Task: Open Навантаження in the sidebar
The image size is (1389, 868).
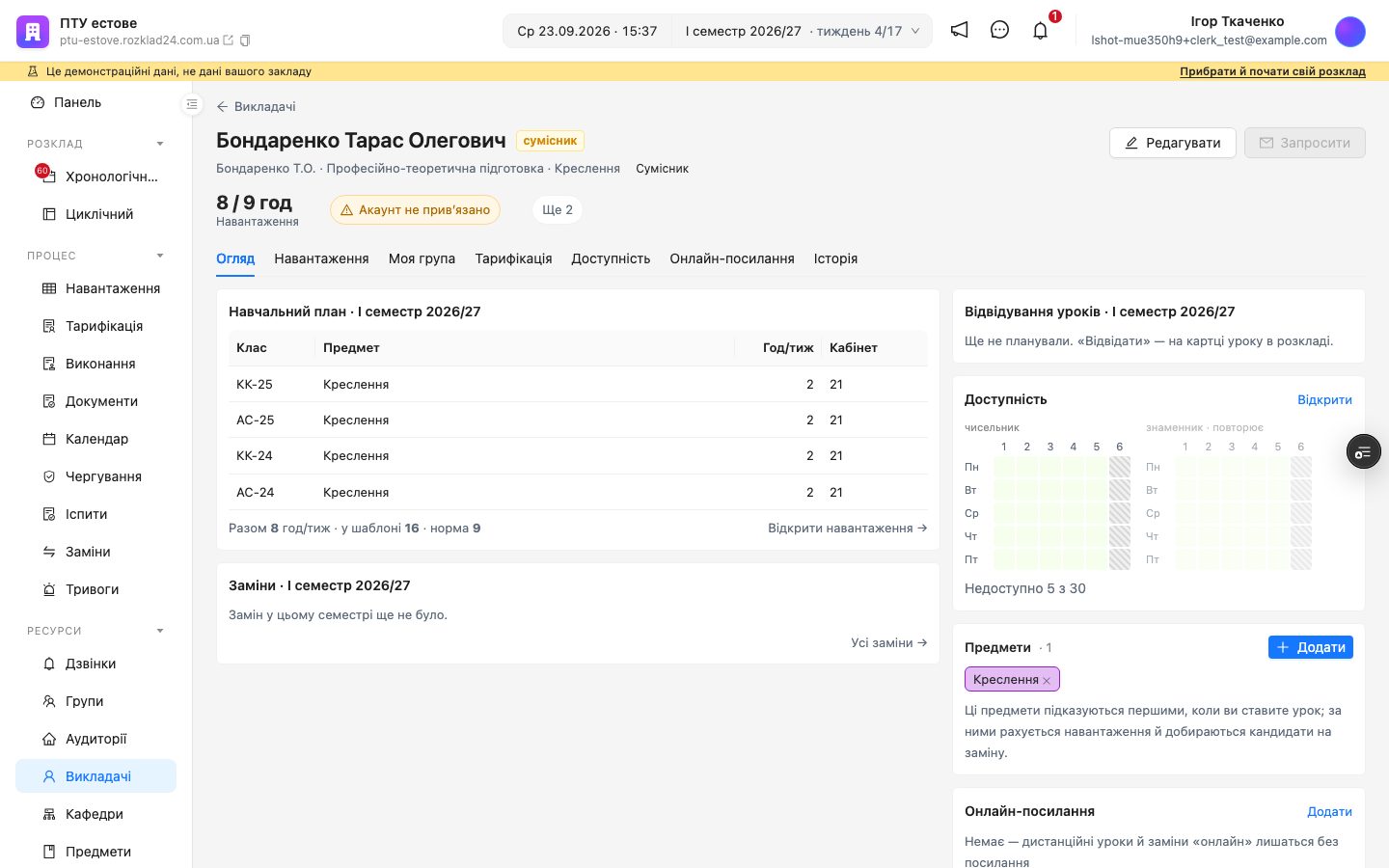Action: tap(95, 288)
